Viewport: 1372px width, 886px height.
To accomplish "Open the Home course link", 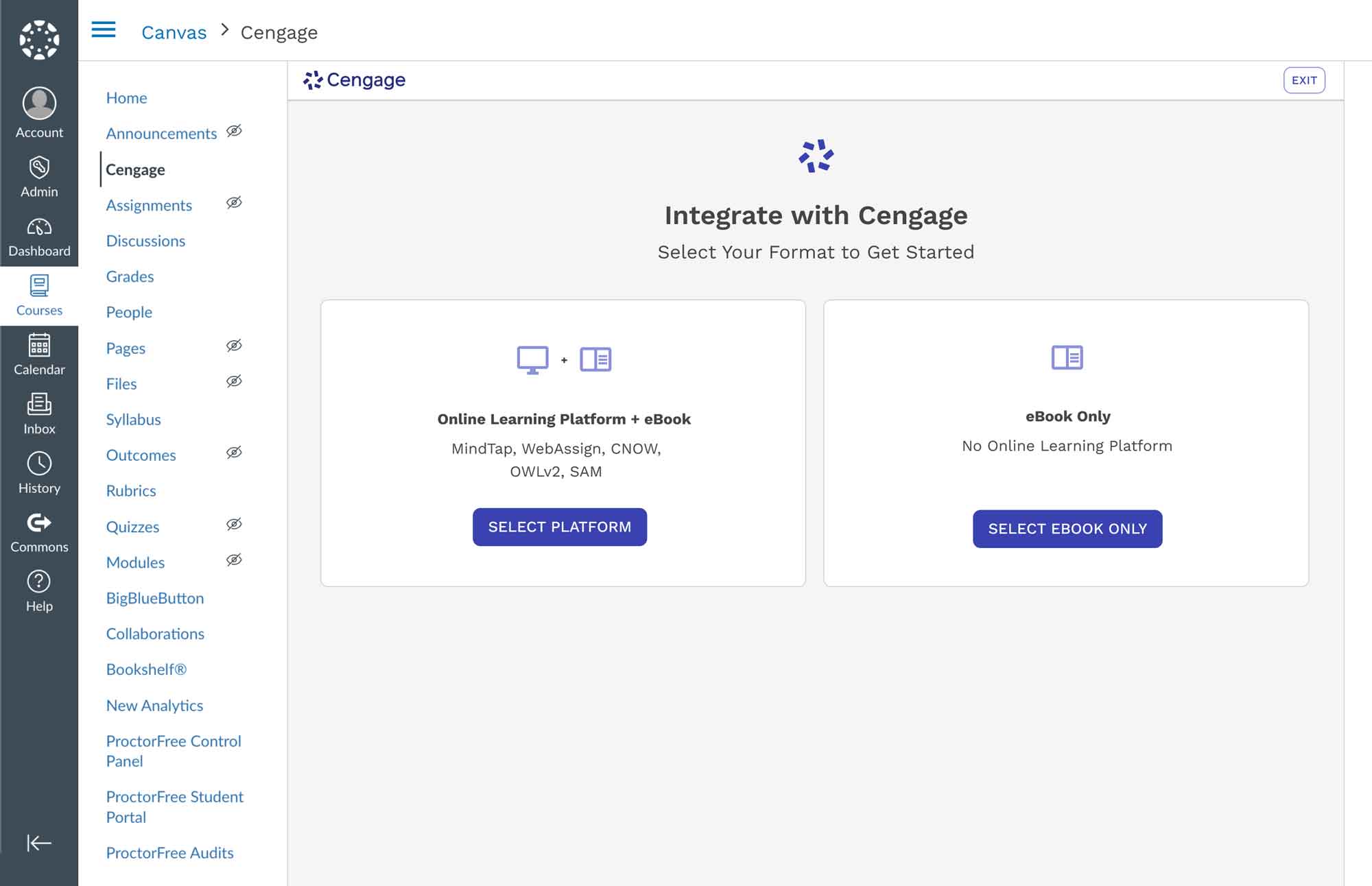I will (x=126, y=98).
